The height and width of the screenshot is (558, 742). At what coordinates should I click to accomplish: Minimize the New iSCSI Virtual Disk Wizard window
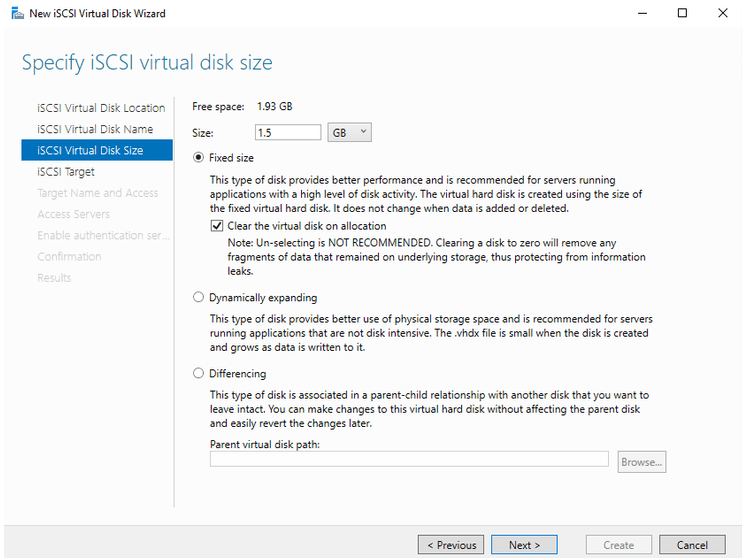tap(638, 13)
